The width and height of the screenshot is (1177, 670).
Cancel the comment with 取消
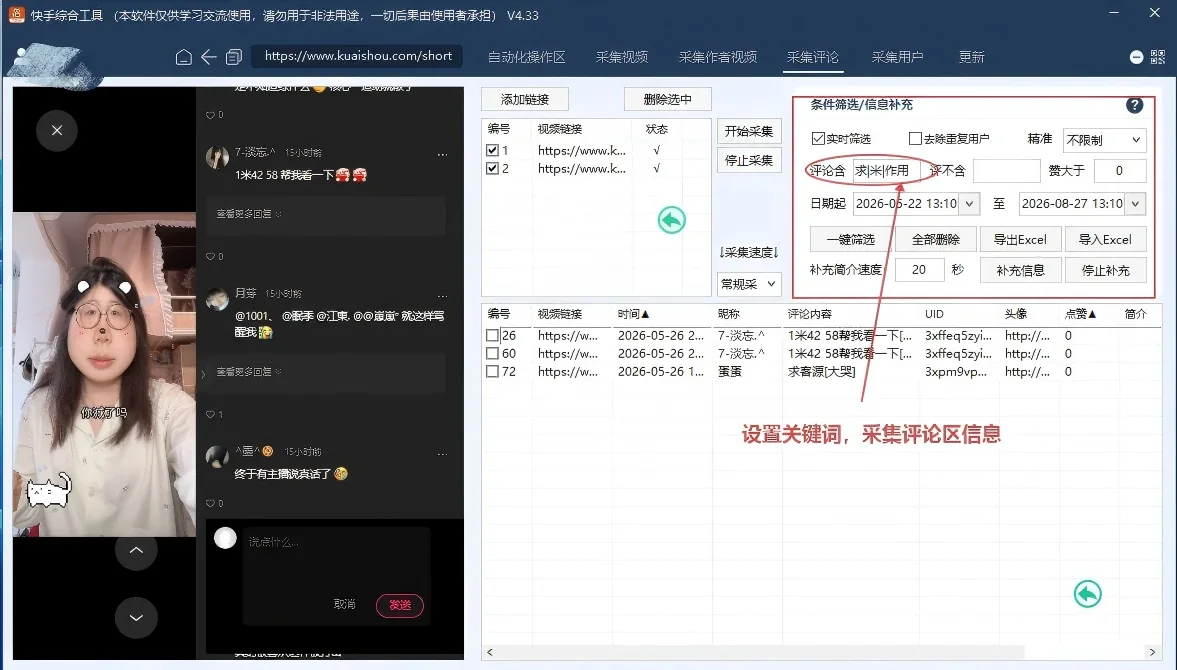pyautogui.click(x=345, y=604)
